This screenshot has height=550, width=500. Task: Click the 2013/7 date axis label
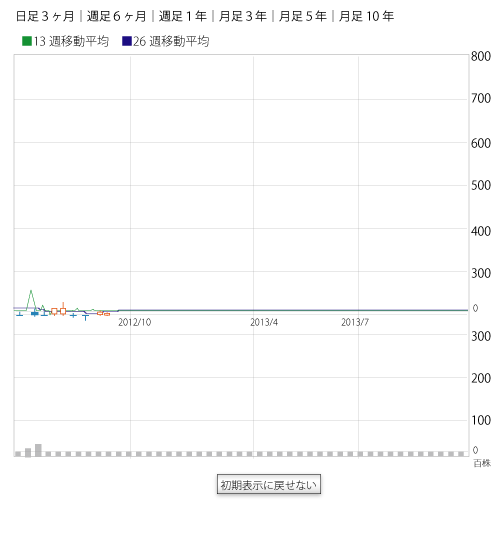[x=355, y=322]
